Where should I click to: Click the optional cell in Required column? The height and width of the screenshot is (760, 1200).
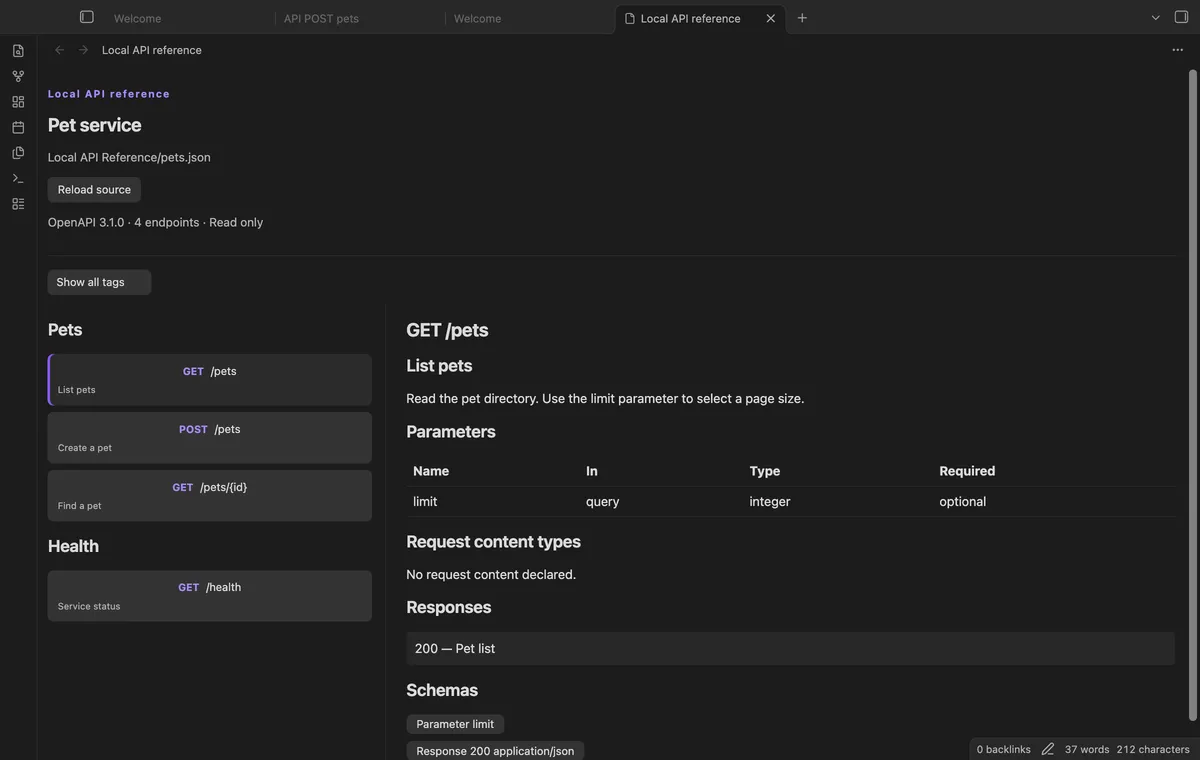pos(963,502)
